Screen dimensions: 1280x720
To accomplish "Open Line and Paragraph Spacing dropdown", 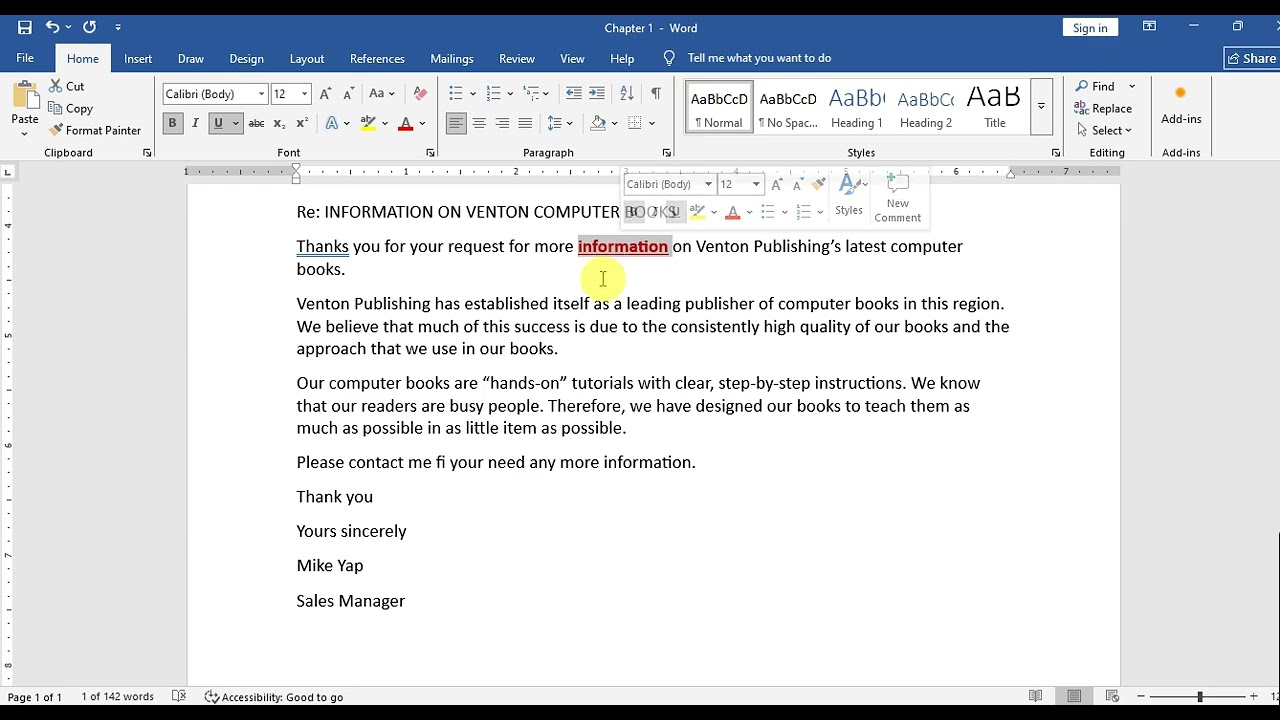I will click(560, 123).
